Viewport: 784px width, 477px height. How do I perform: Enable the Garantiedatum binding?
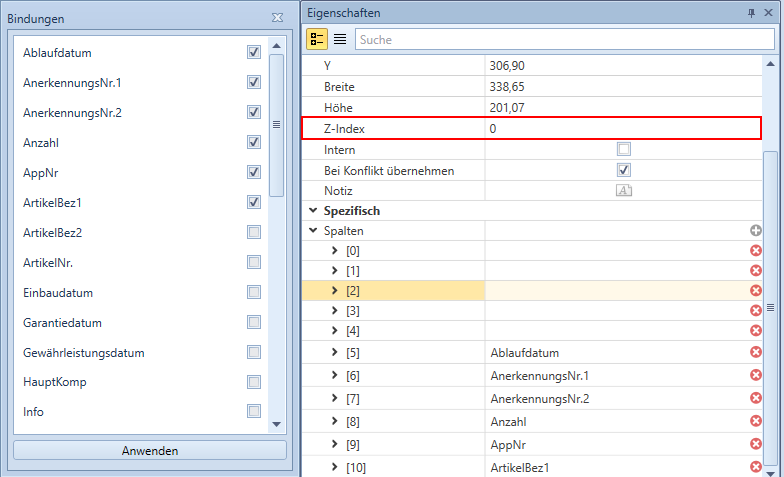point(254,322)
